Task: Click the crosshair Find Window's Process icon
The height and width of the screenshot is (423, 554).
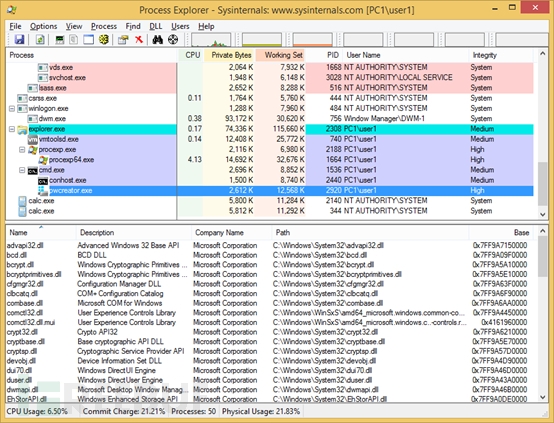Action: pyautogui.click(x=173, y=40)
